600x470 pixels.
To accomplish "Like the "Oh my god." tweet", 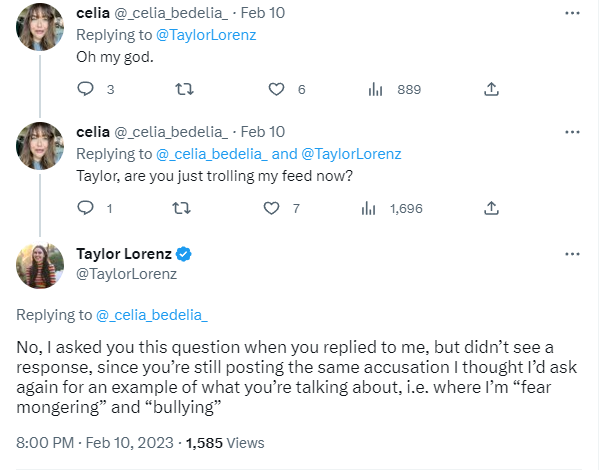I will point(276,89).
